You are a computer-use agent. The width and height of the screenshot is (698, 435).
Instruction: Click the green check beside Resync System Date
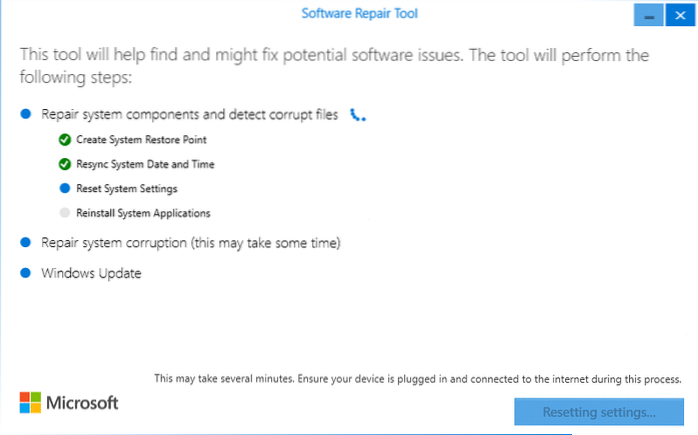click(x=65, y=164)
